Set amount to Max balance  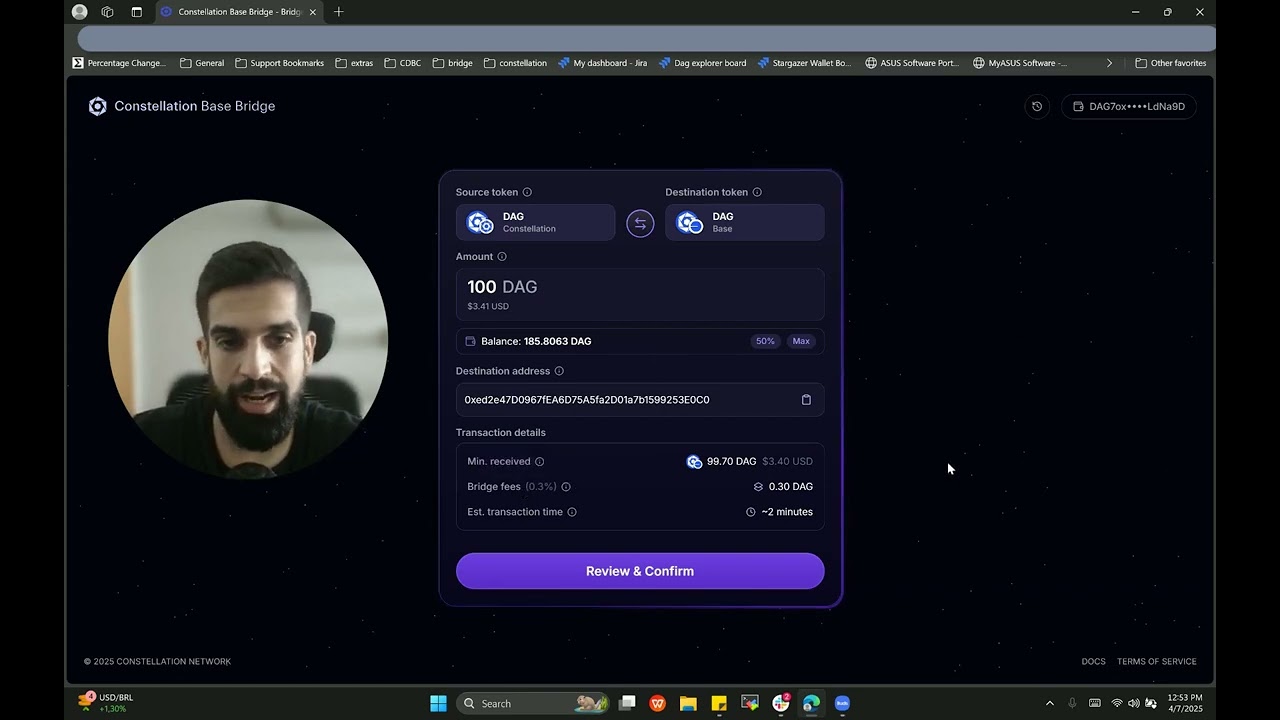[x=801, y=341]
